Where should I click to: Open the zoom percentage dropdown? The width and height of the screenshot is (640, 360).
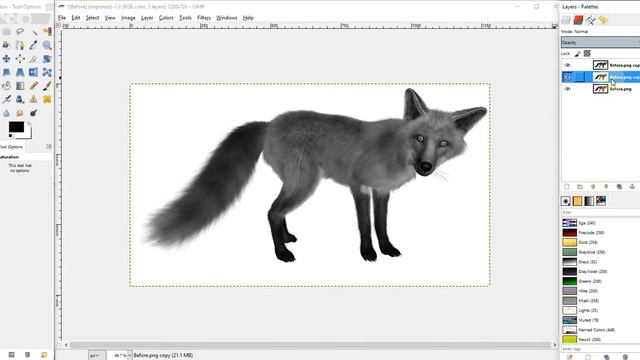click(x=129, y=355)
